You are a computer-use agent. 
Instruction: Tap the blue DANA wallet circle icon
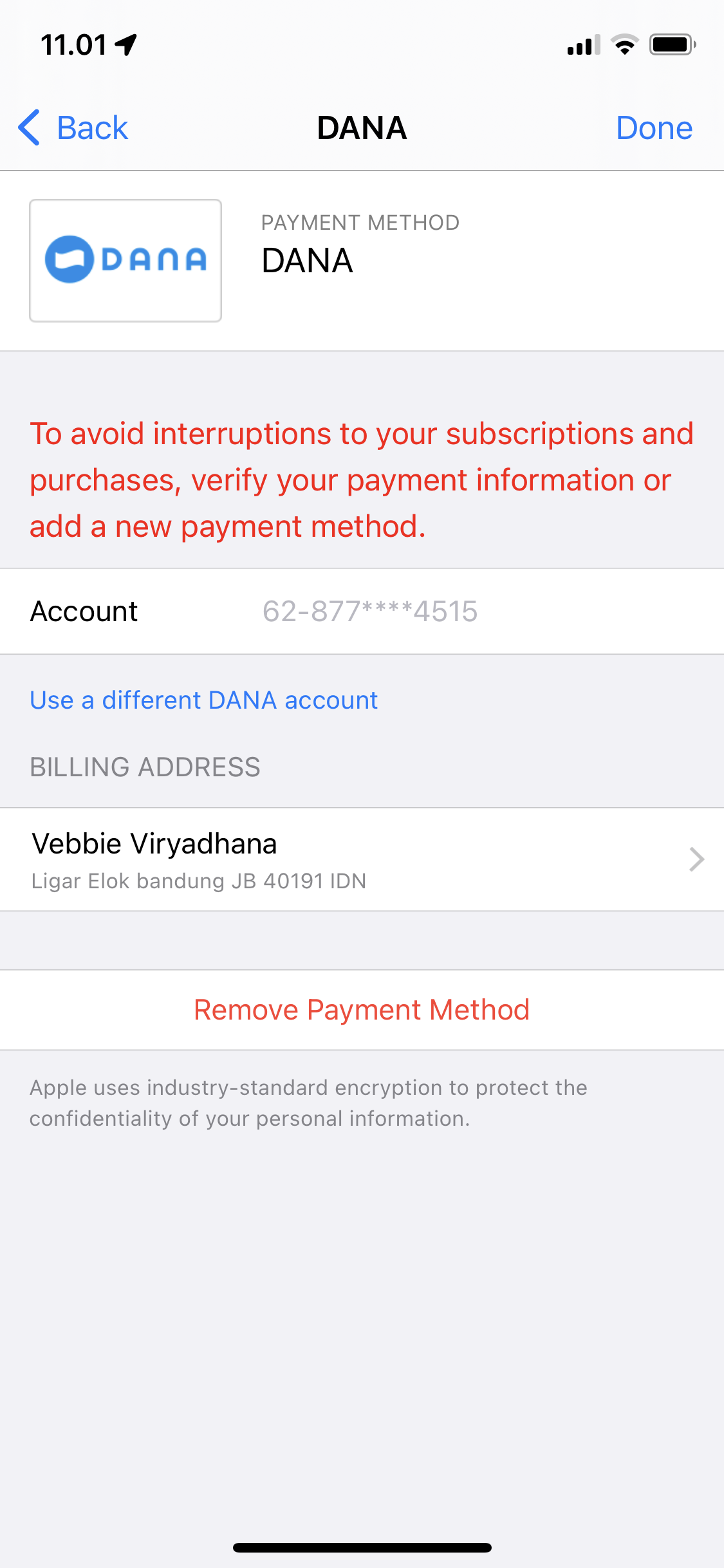69,259
